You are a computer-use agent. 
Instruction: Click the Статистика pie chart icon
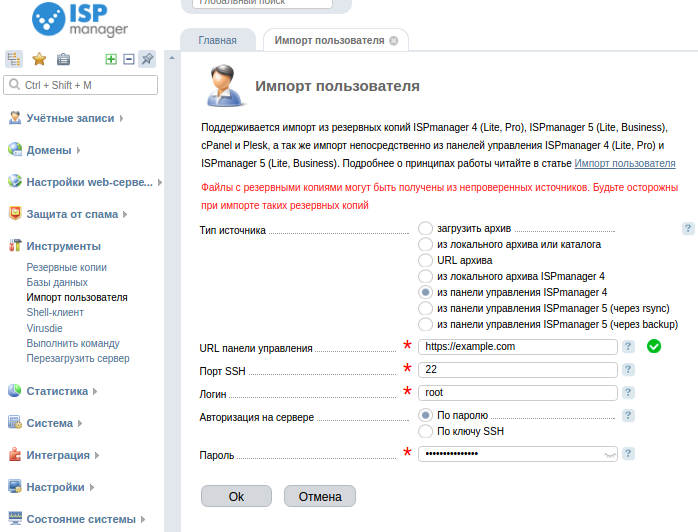coord(15,391)
